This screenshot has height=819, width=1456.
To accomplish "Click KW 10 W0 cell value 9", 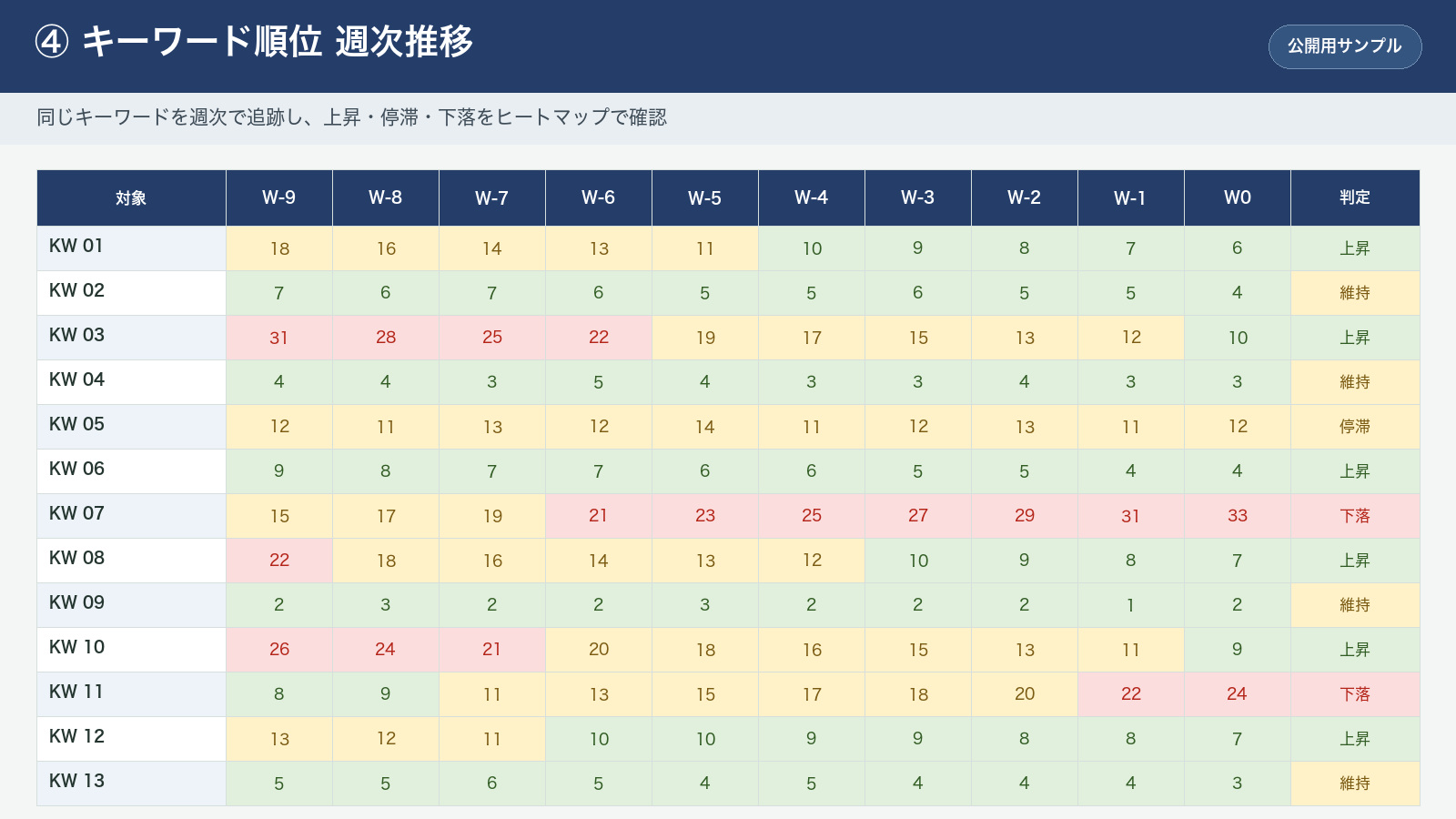I will coord(1238,650).
